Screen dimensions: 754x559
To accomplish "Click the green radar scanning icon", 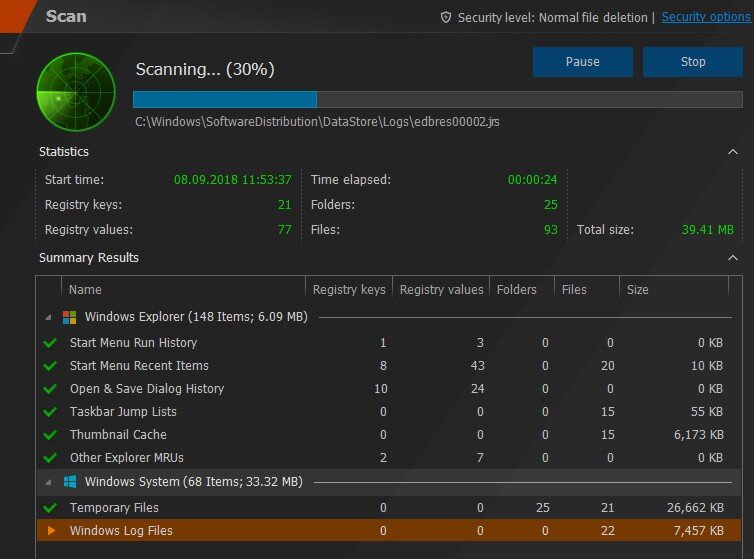I will click(76, 92).
